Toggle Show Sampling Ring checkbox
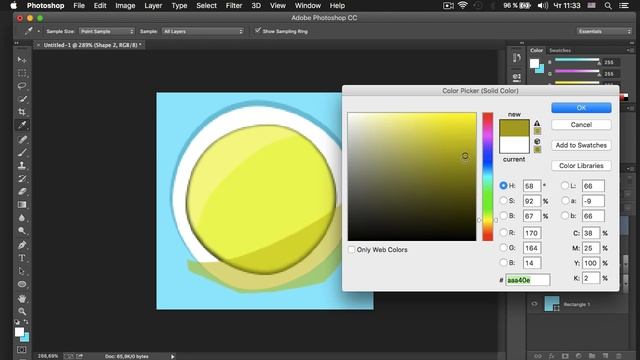The image size is (640, 360). (x=258, y=31)
